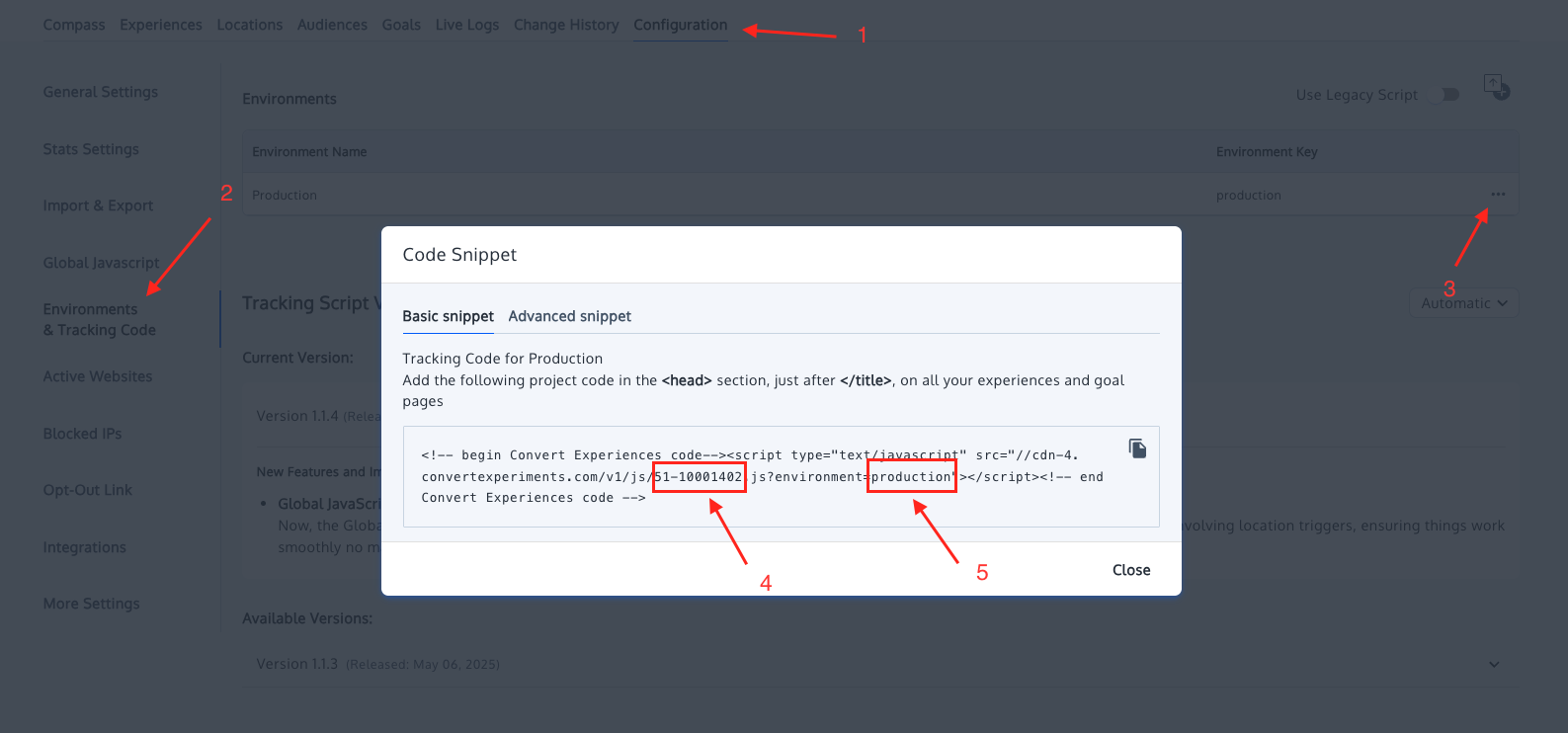Copy the tracking code snippet
This screenshot has width=1568, height=733.
[1137, 448]
